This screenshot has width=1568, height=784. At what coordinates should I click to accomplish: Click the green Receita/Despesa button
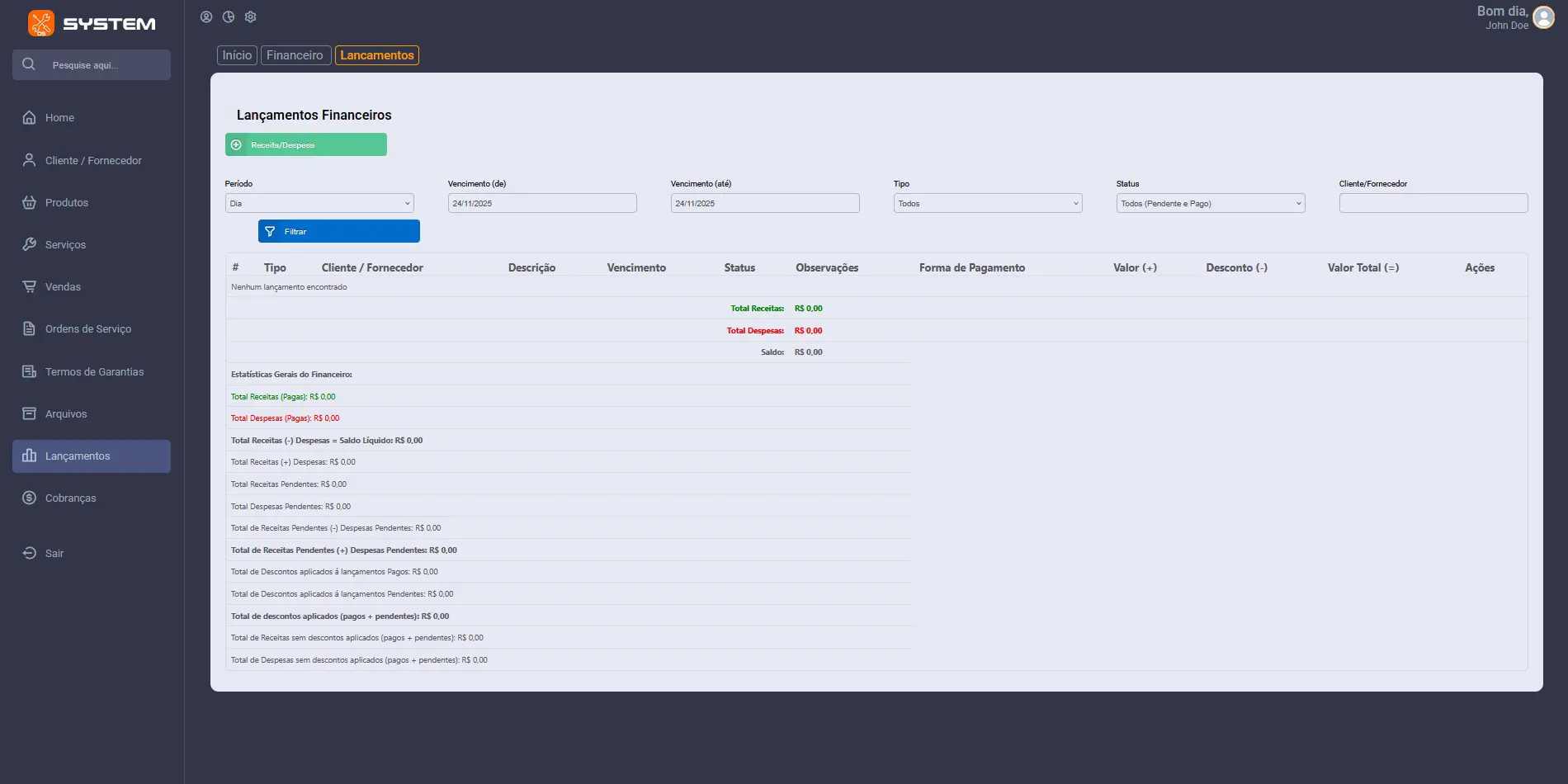(305, 144)
